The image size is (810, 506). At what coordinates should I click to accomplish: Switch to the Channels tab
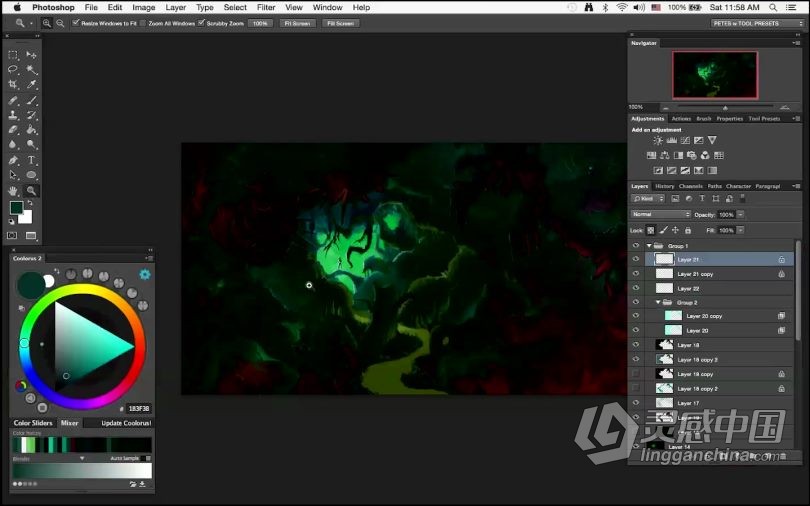(691, 186)
